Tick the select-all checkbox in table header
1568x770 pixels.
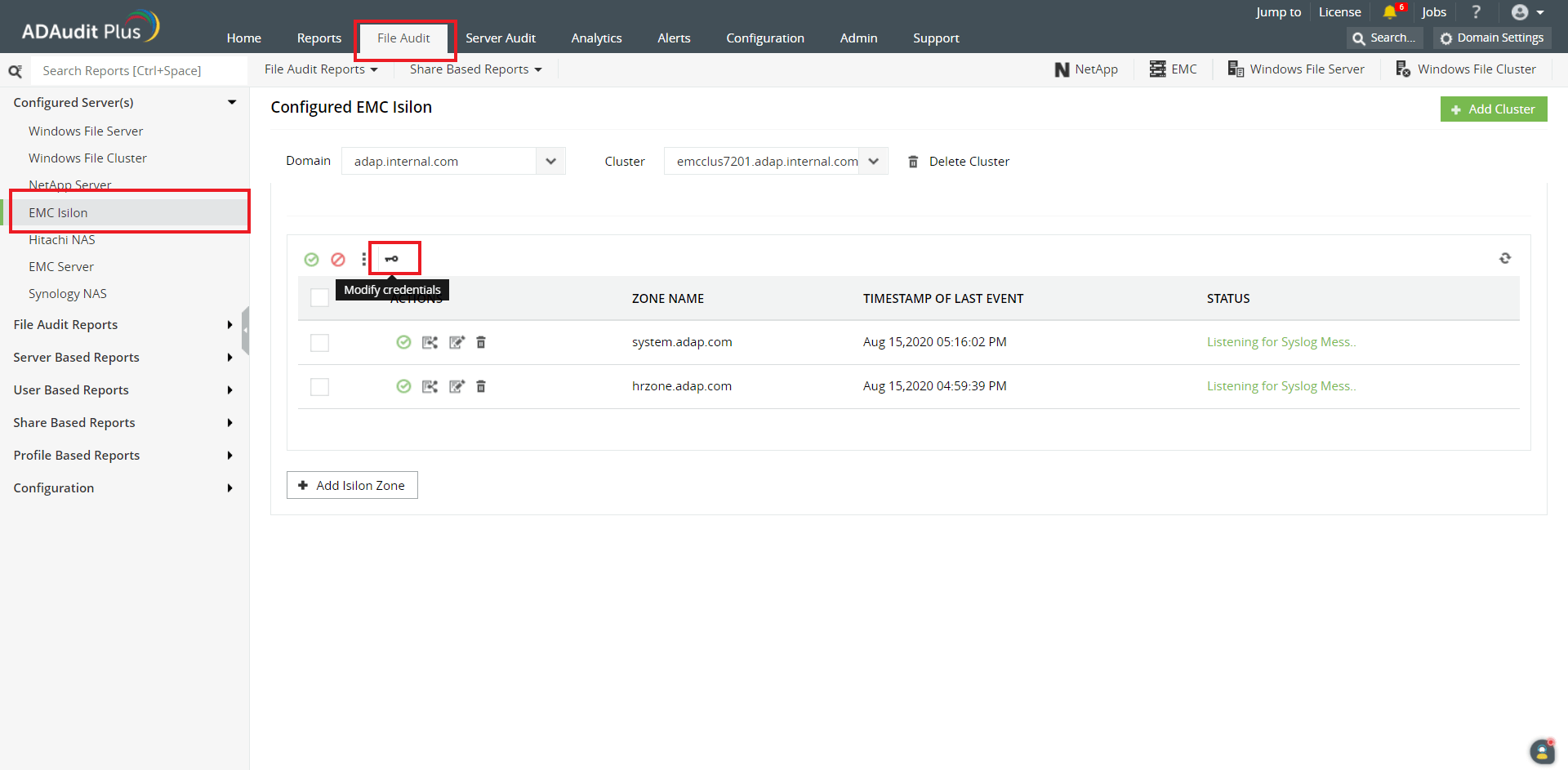click(319, 297)
